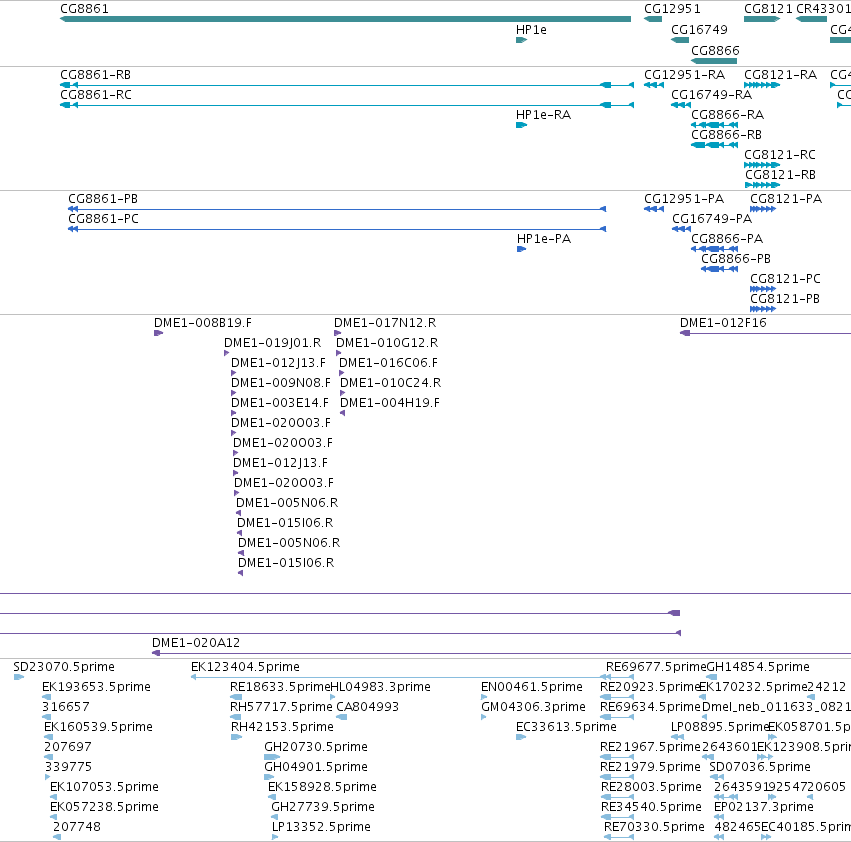Open the RE69677.5prime EST label

tap(656, 666)
